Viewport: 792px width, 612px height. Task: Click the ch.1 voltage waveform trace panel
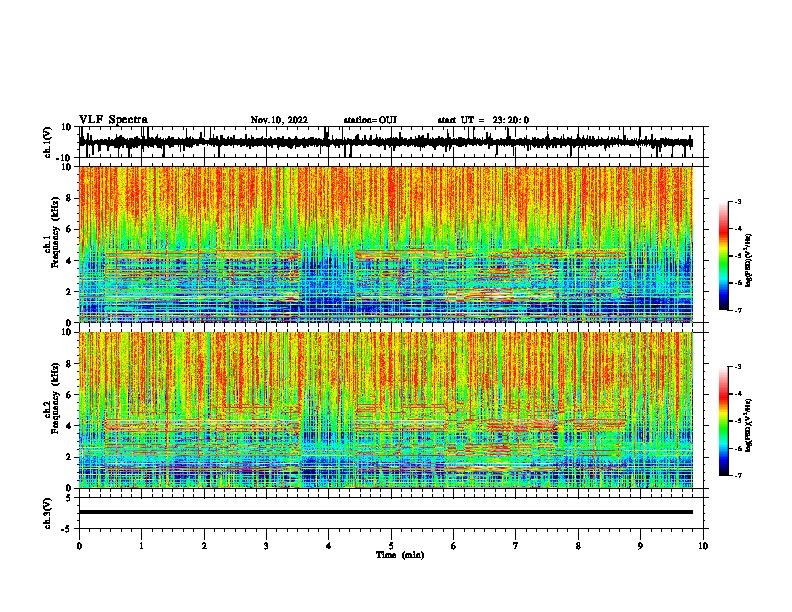point(391,142)
